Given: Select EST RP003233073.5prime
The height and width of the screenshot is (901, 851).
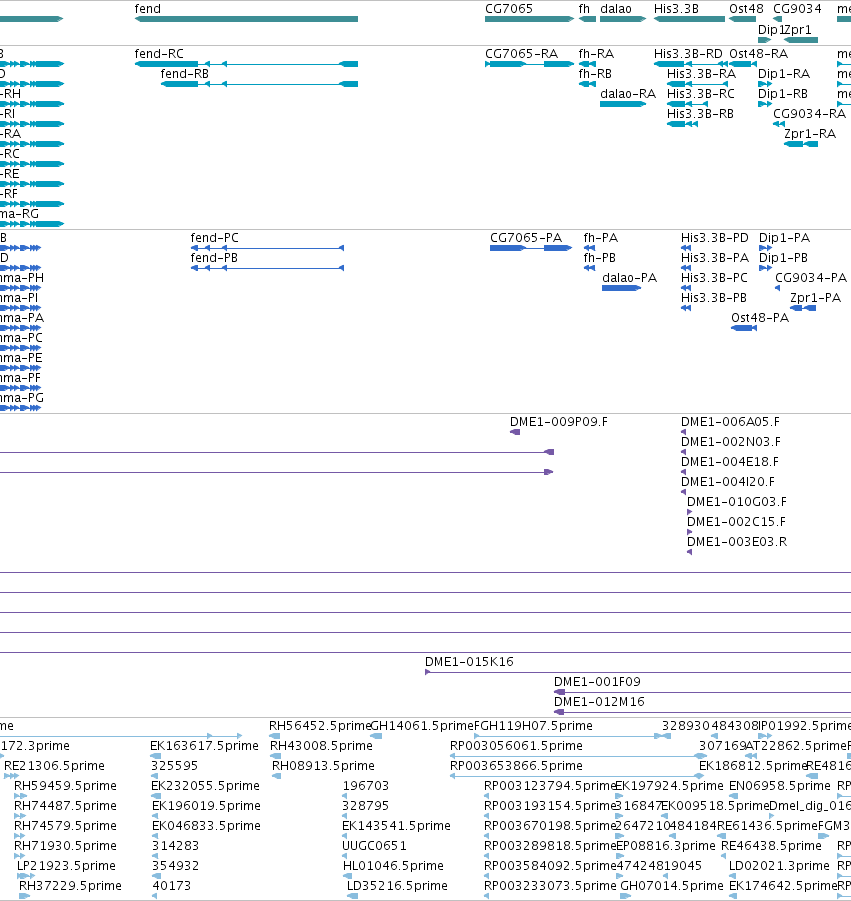Looking at the screenshot, I should pyautogui.click(x=487, y=896).
